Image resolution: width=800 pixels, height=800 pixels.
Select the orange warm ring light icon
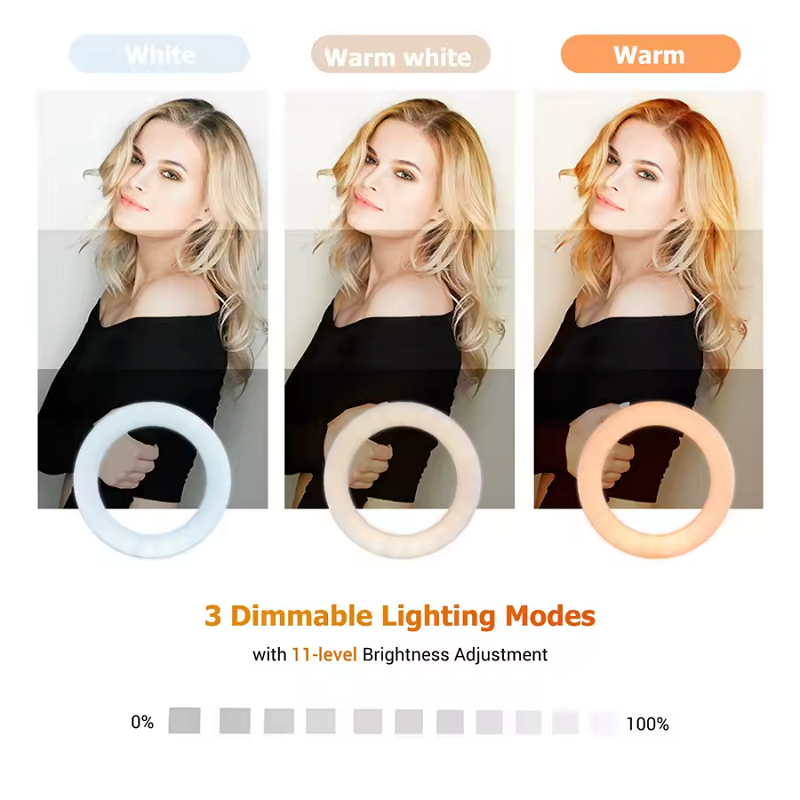656,480
